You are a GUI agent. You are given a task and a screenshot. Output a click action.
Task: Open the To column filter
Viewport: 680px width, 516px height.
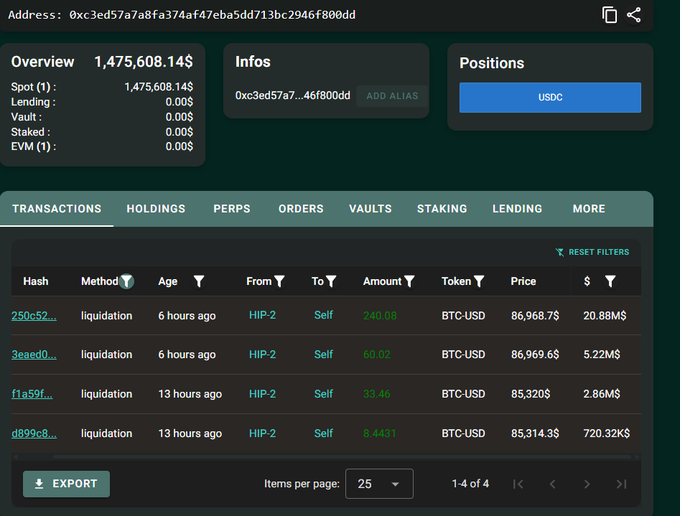(x=331, y=281)
